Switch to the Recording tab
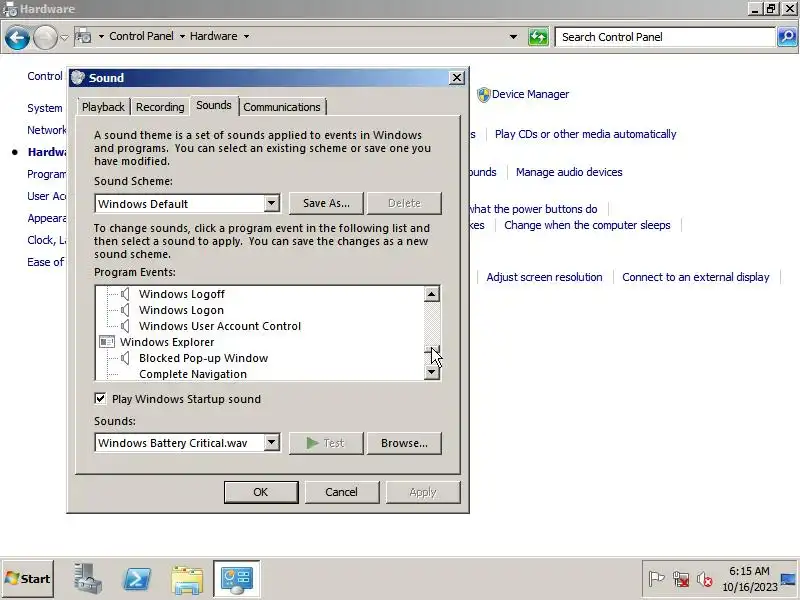 (x=160, y=107)
